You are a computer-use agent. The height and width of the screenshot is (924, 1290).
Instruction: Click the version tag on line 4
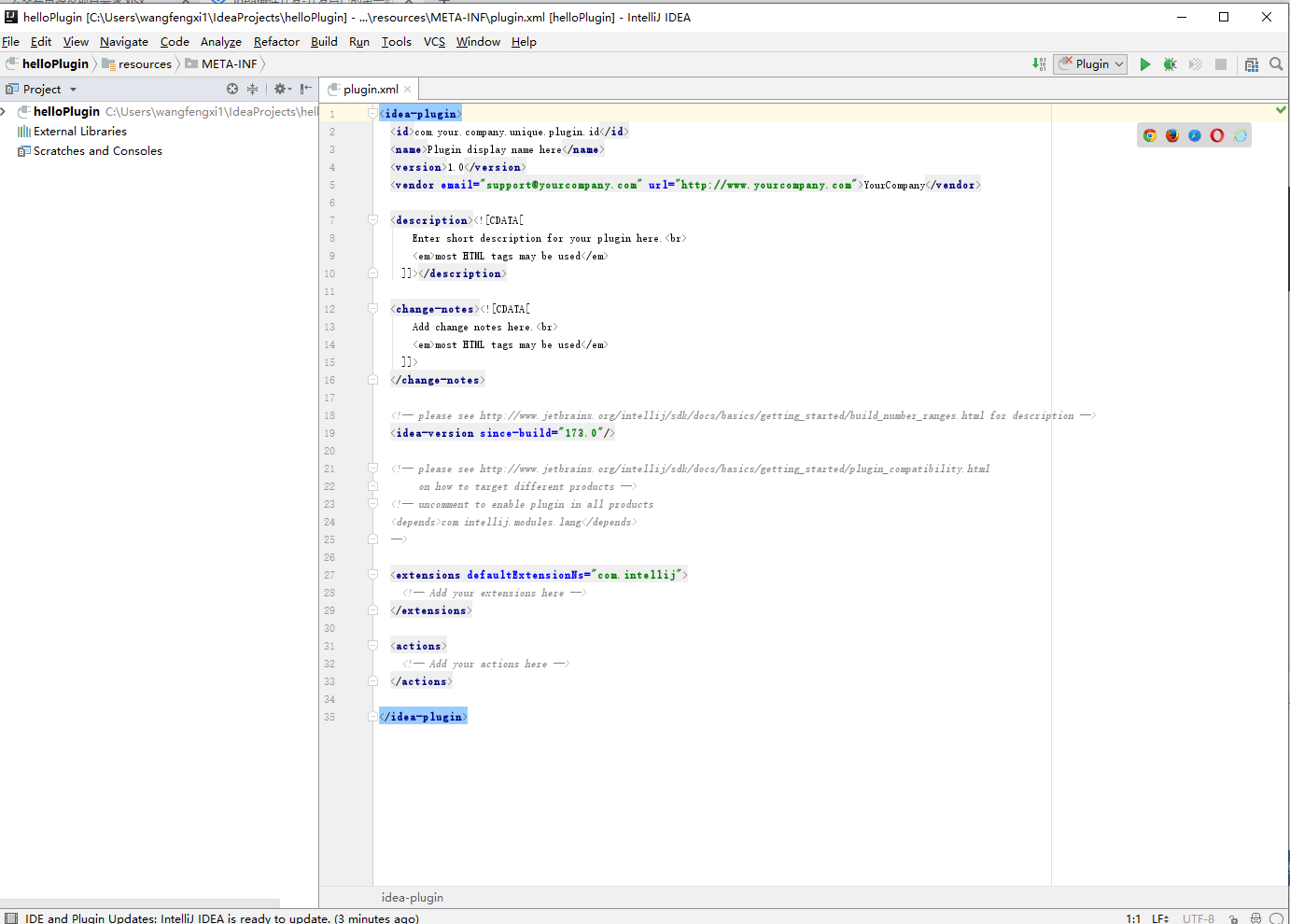[x=457, y=167]
